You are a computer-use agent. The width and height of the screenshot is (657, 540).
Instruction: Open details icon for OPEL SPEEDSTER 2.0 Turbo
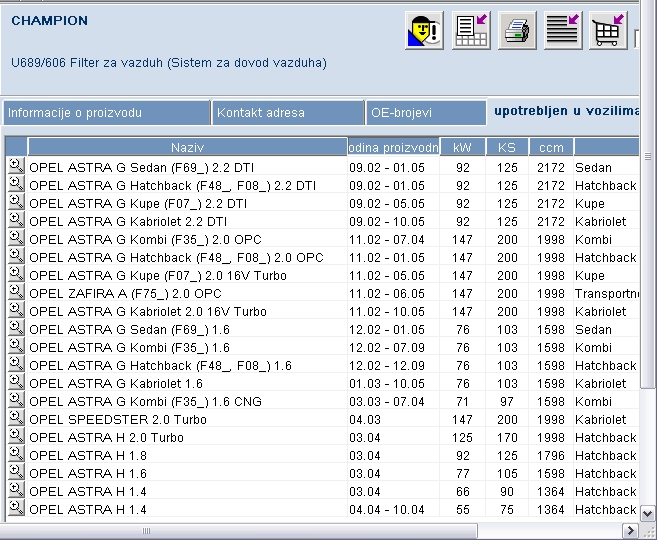(x=16, y=419)
